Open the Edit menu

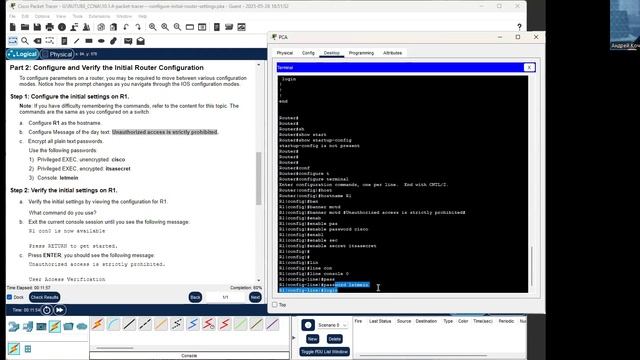tap(25, 16)
